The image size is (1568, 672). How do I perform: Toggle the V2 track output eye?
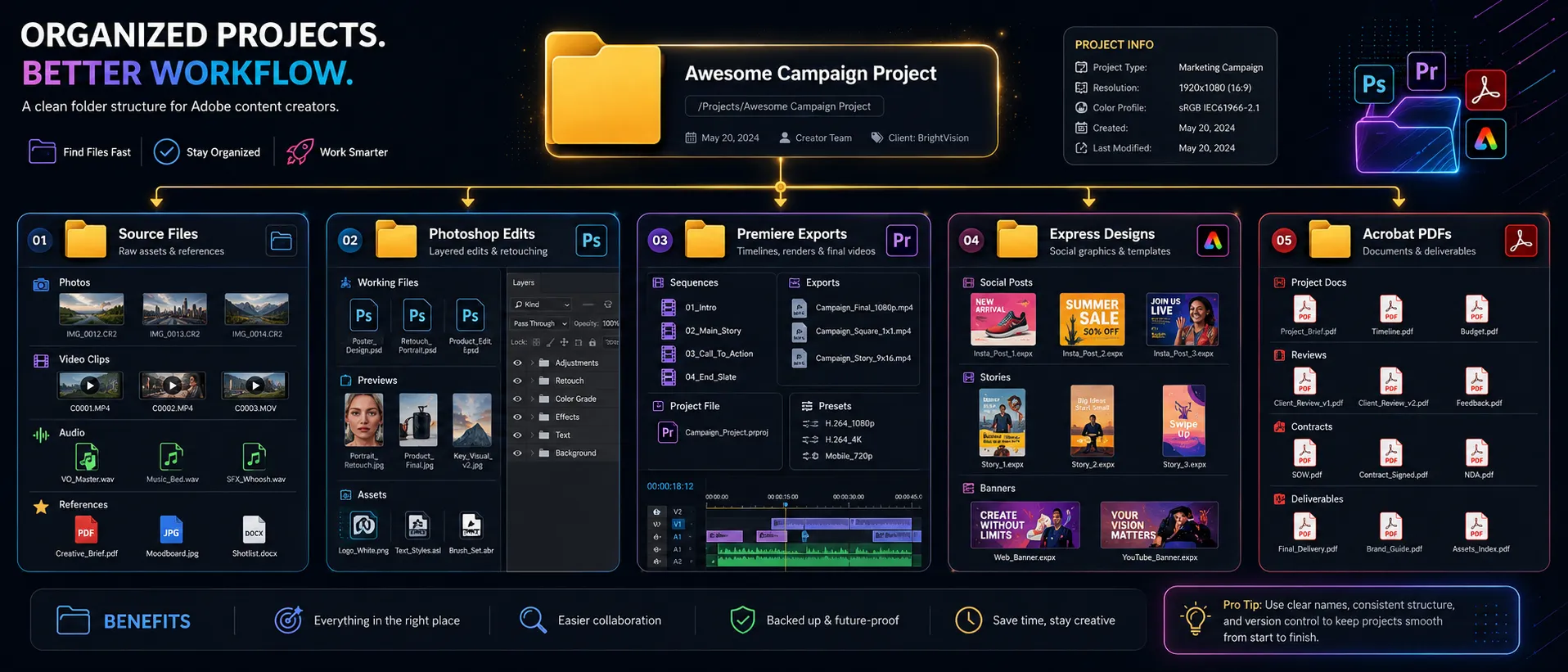[656, 512]
